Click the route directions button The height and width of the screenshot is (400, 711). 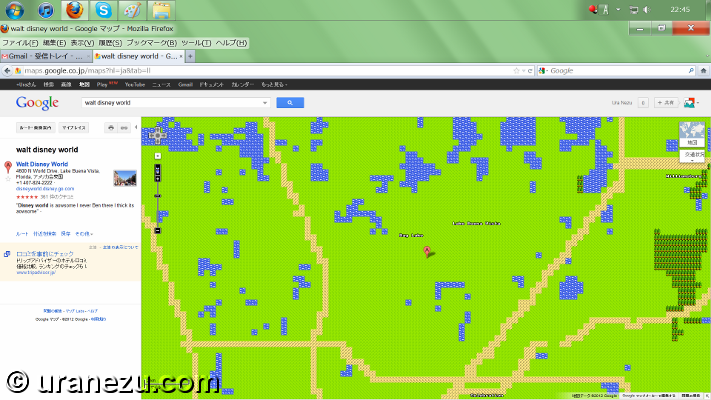click(x=35, y=128)
